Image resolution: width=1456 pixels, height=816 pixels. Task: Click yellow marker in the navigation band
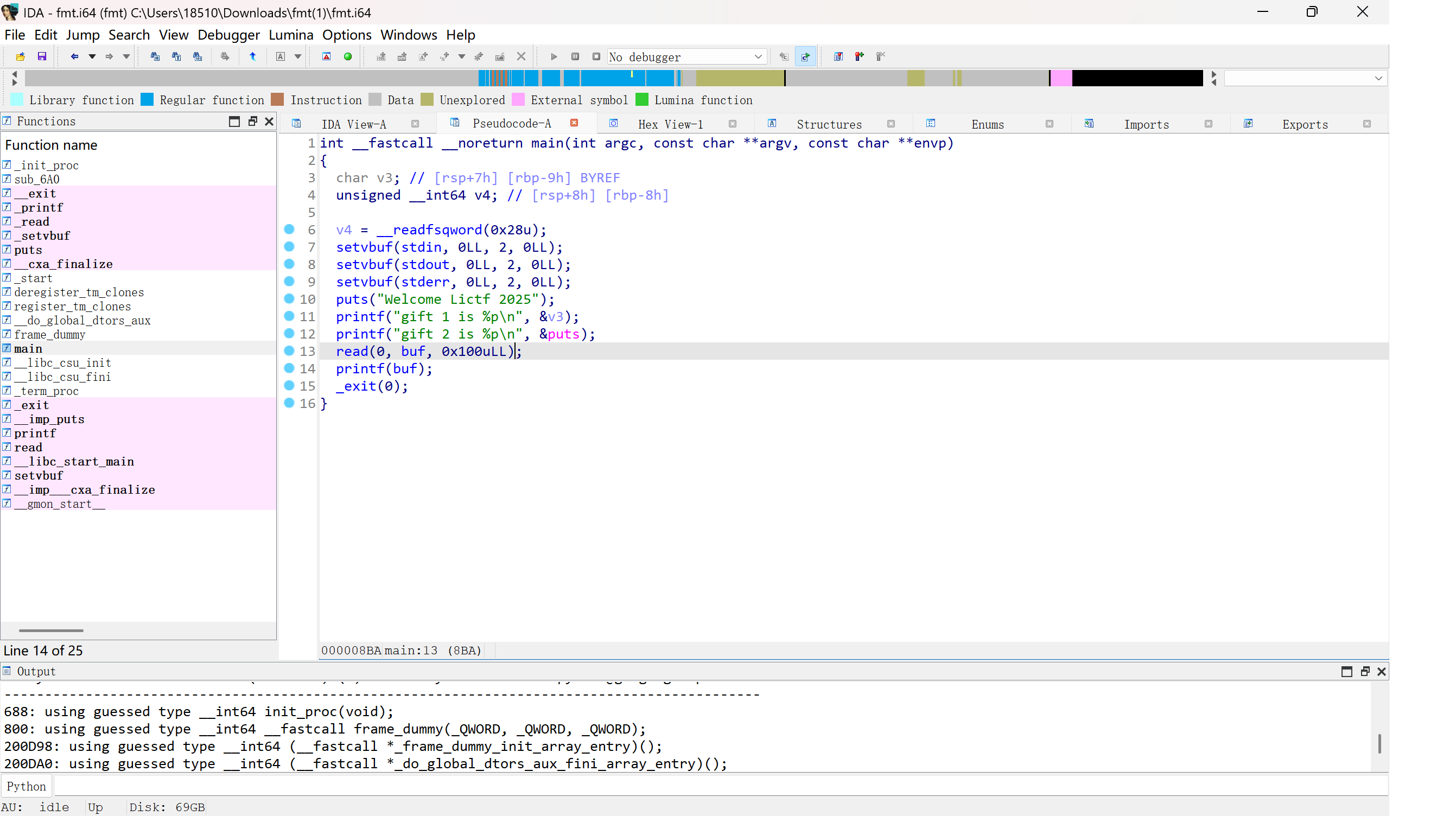point(632,74)
